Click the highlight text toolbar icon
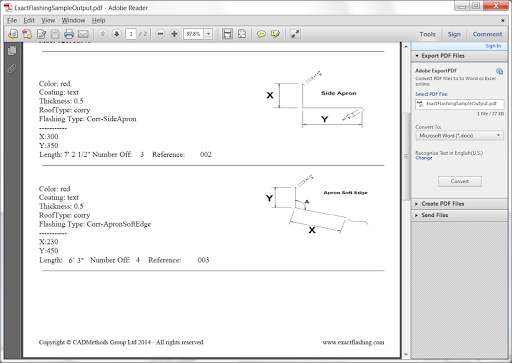Image resolution: width=512 pixels, height=363 pixels. pyautogui.click(x=275, y=34)
